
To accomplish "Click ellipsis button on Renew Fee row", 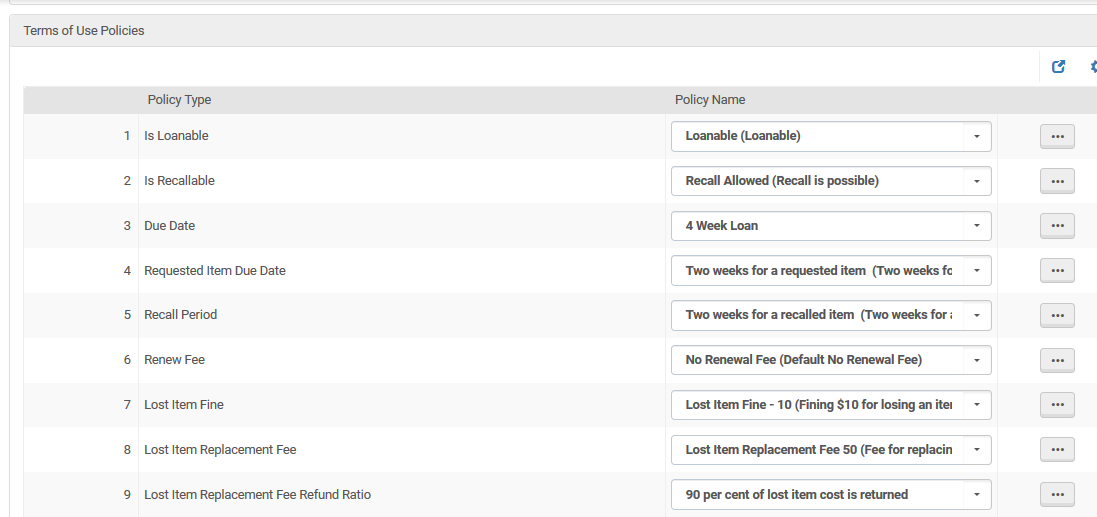I will pyautogui.click(x=1057, y=360).
